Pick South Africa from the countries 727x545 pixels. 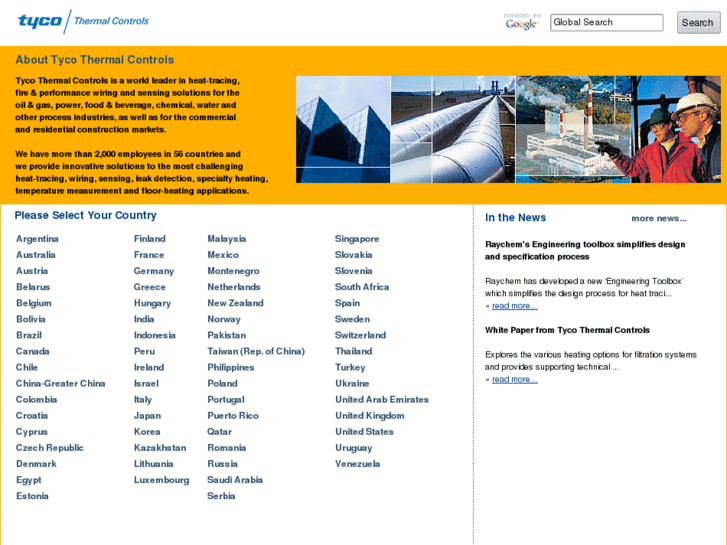(x=362, y=287)
